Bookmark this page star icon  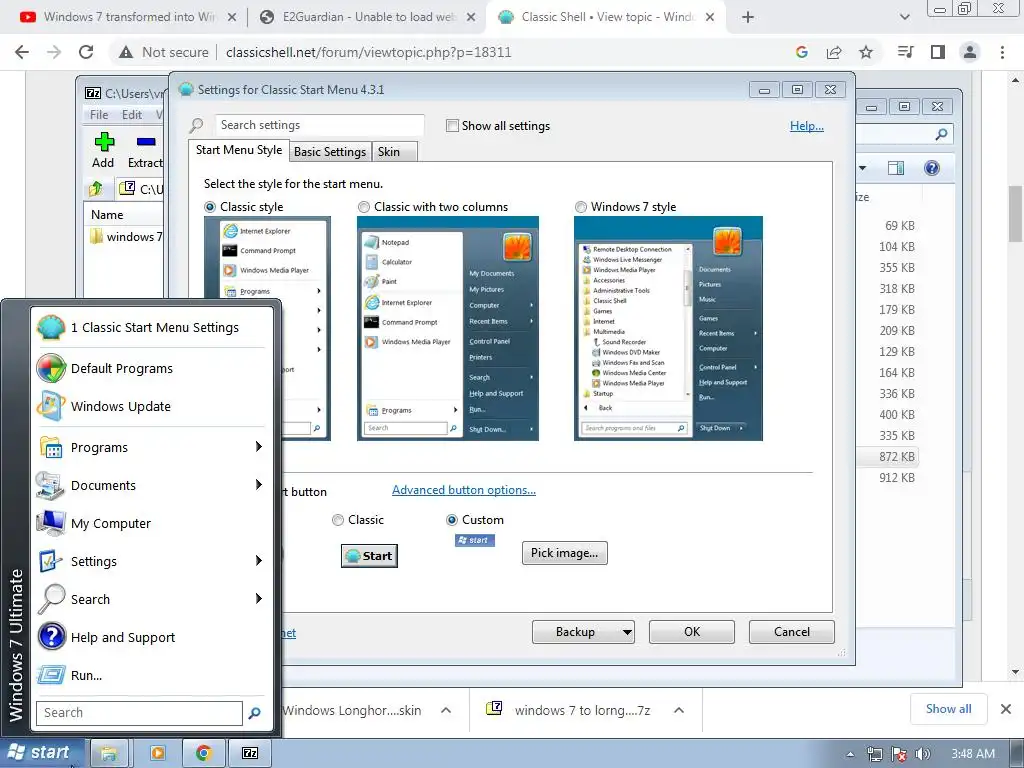tap(866, 52)
